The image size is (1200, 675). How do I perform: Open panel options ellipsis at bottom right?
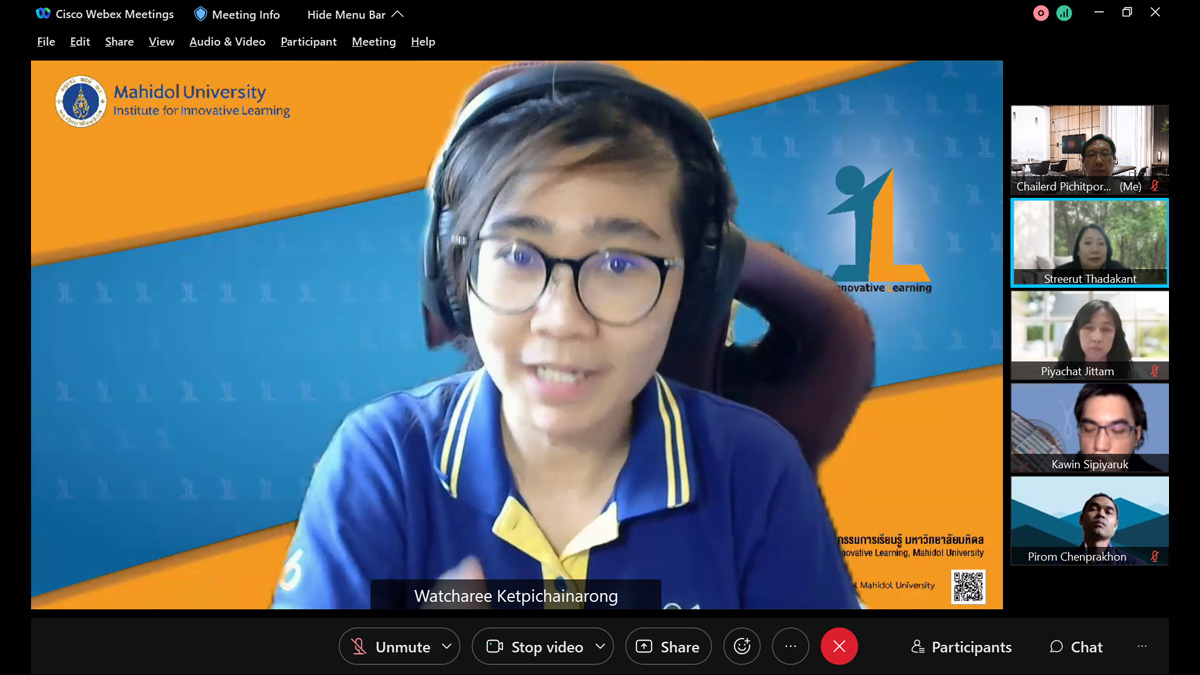point(1142,647)
